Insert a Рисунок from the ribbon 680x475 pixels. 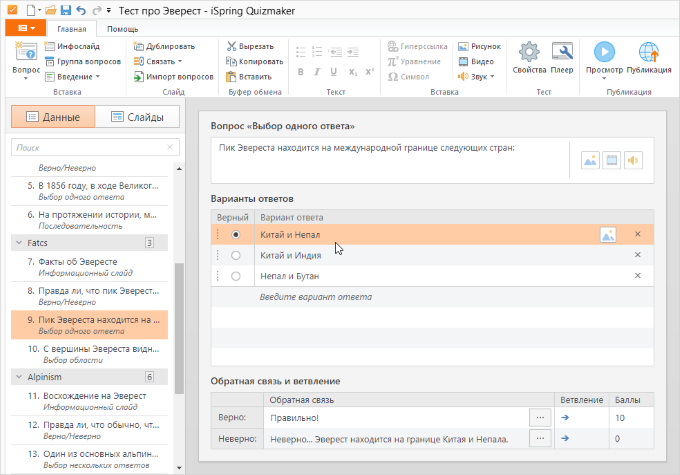tap(480, 46)
